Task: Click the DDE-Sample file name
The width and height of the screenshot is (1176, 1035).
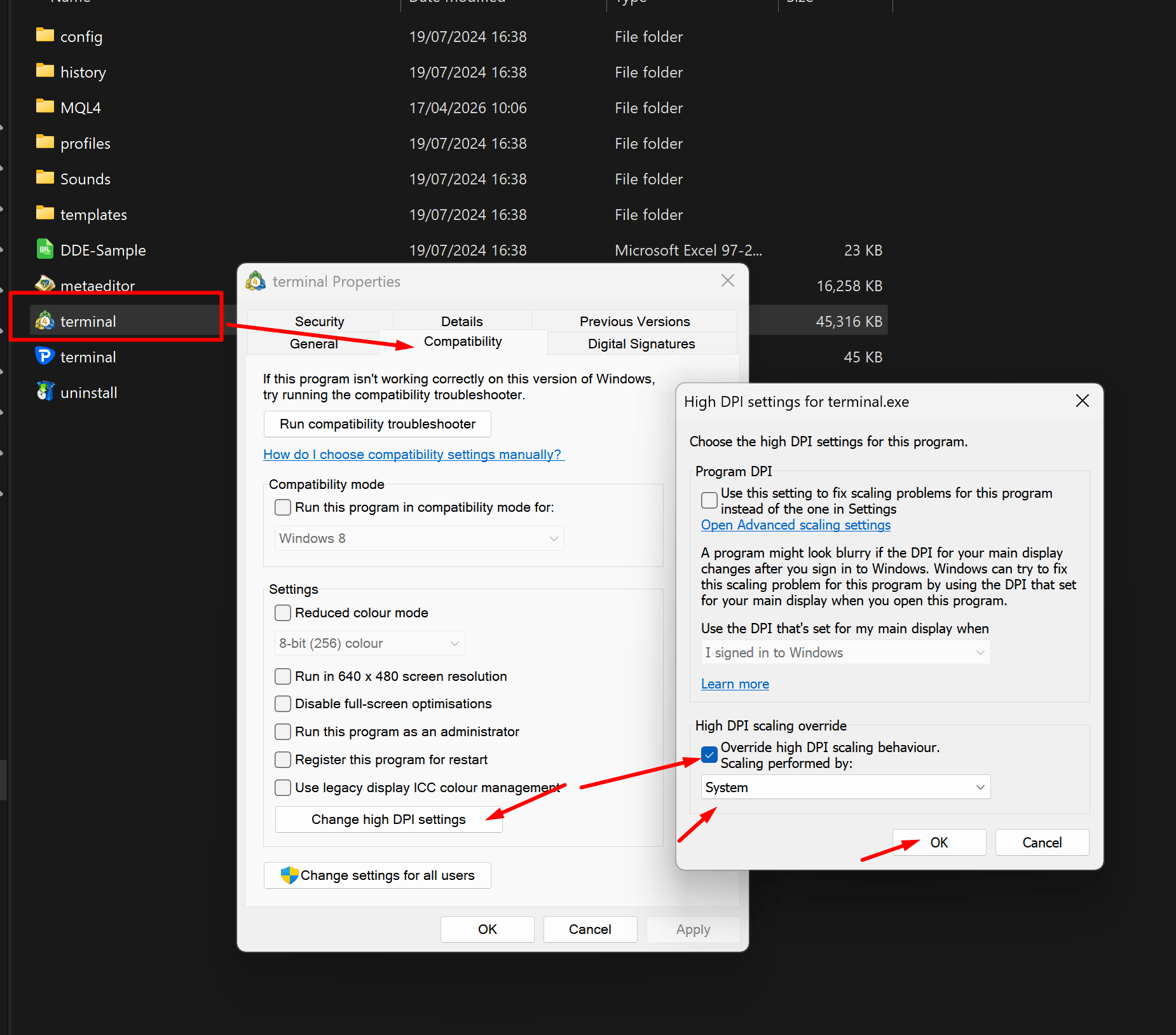Action: 103,250
